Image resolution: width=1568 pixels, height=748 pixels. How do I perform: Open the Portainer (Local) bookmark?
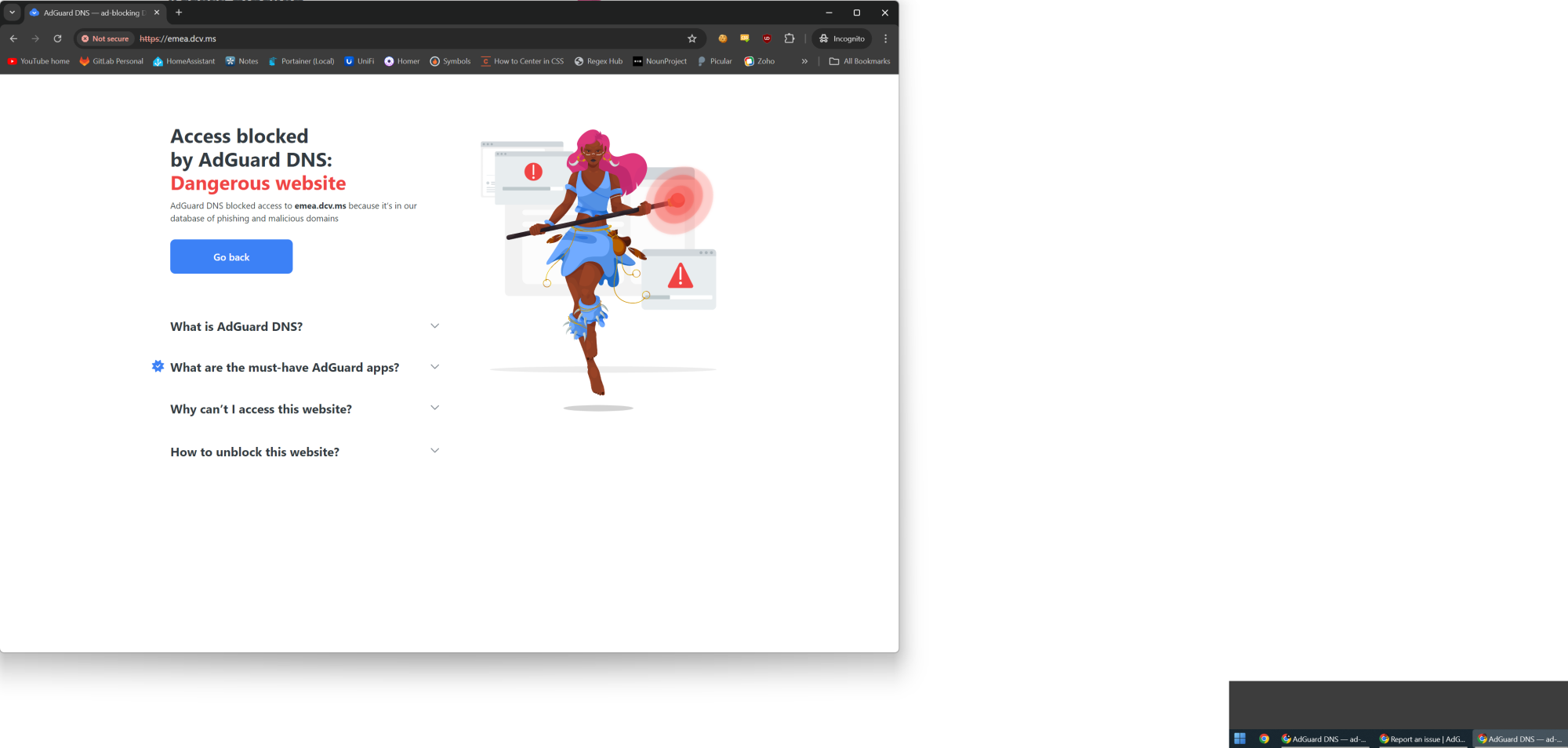[301, 61]
